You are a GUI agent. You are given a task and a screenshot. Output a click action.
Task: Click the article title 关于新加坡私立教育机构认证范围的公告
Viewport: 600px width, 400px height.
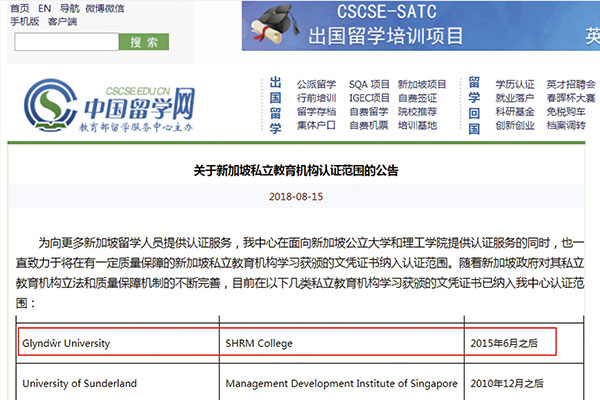(x=296, y=170)
